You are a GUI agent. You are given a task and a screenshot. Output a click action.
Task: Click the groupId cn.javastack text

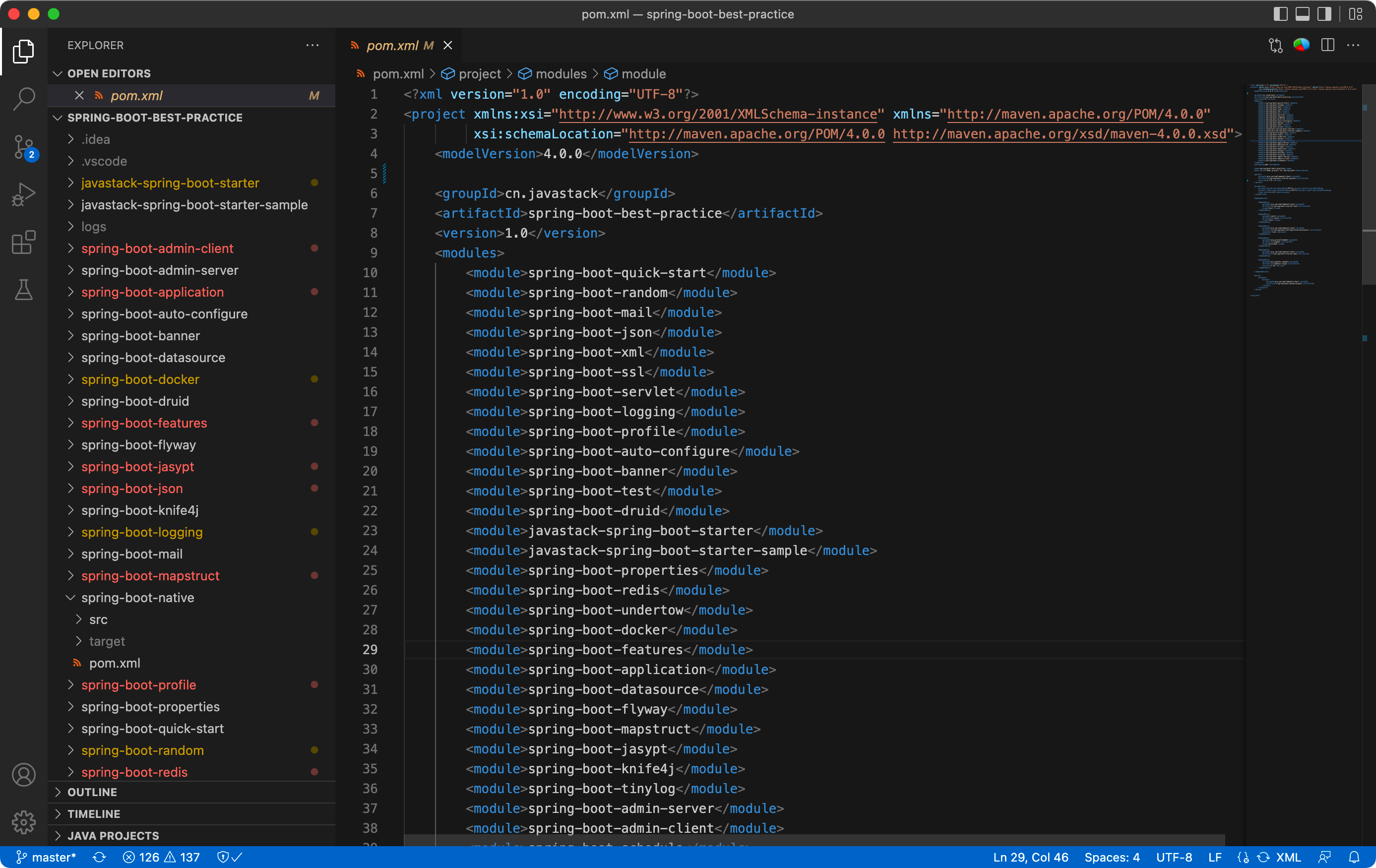[551, 194]
